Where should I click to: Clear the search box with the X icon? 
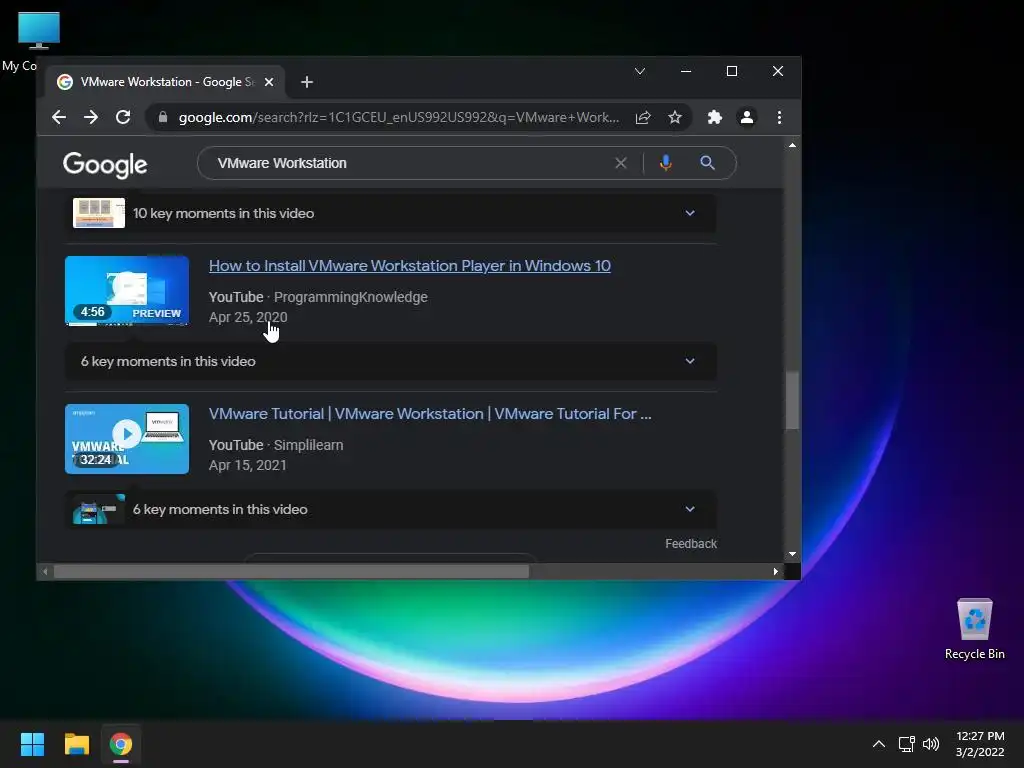[x=621, y=163]
